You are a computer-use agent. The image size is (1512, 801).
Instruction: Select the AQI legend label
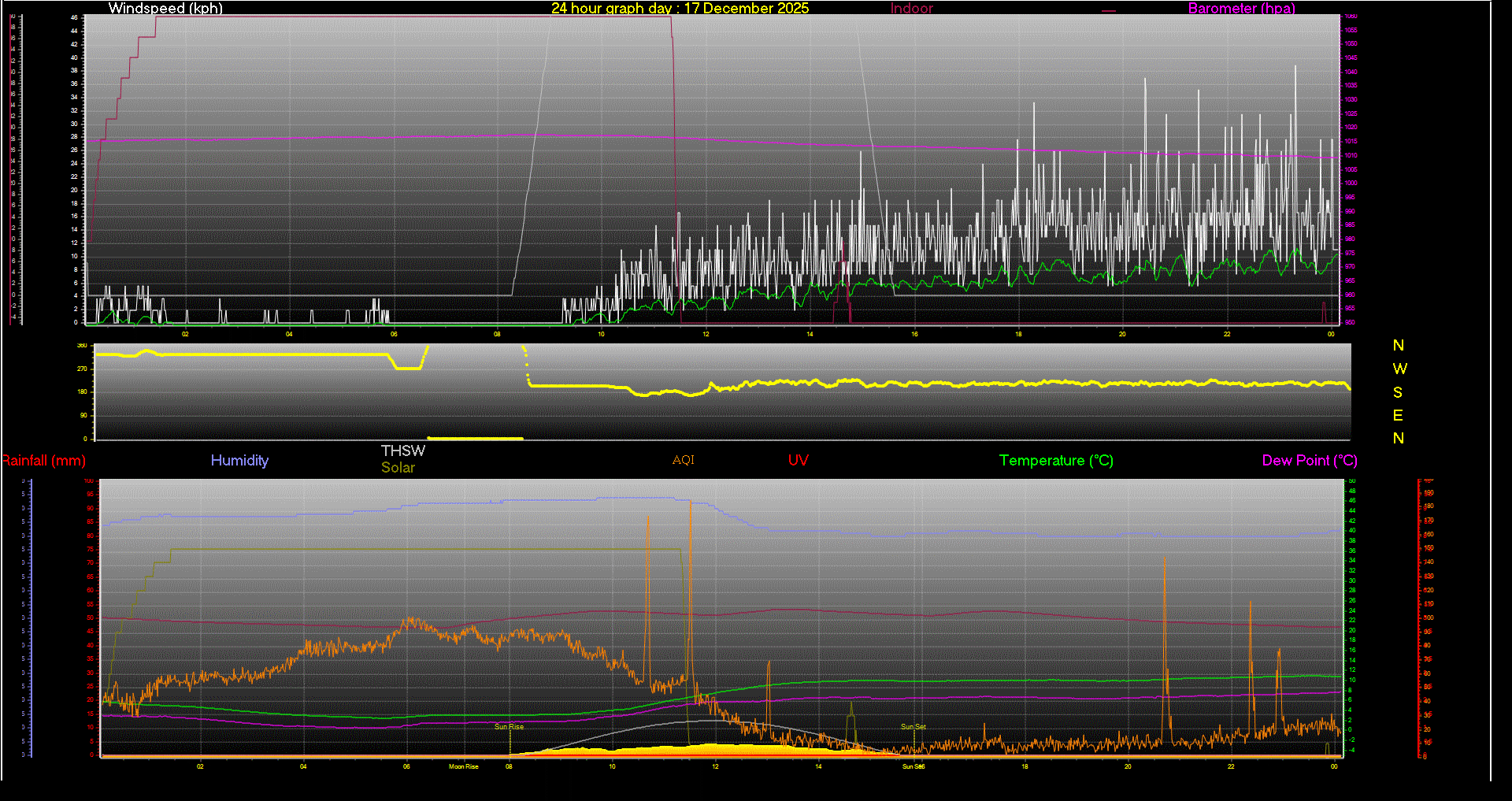683,460
